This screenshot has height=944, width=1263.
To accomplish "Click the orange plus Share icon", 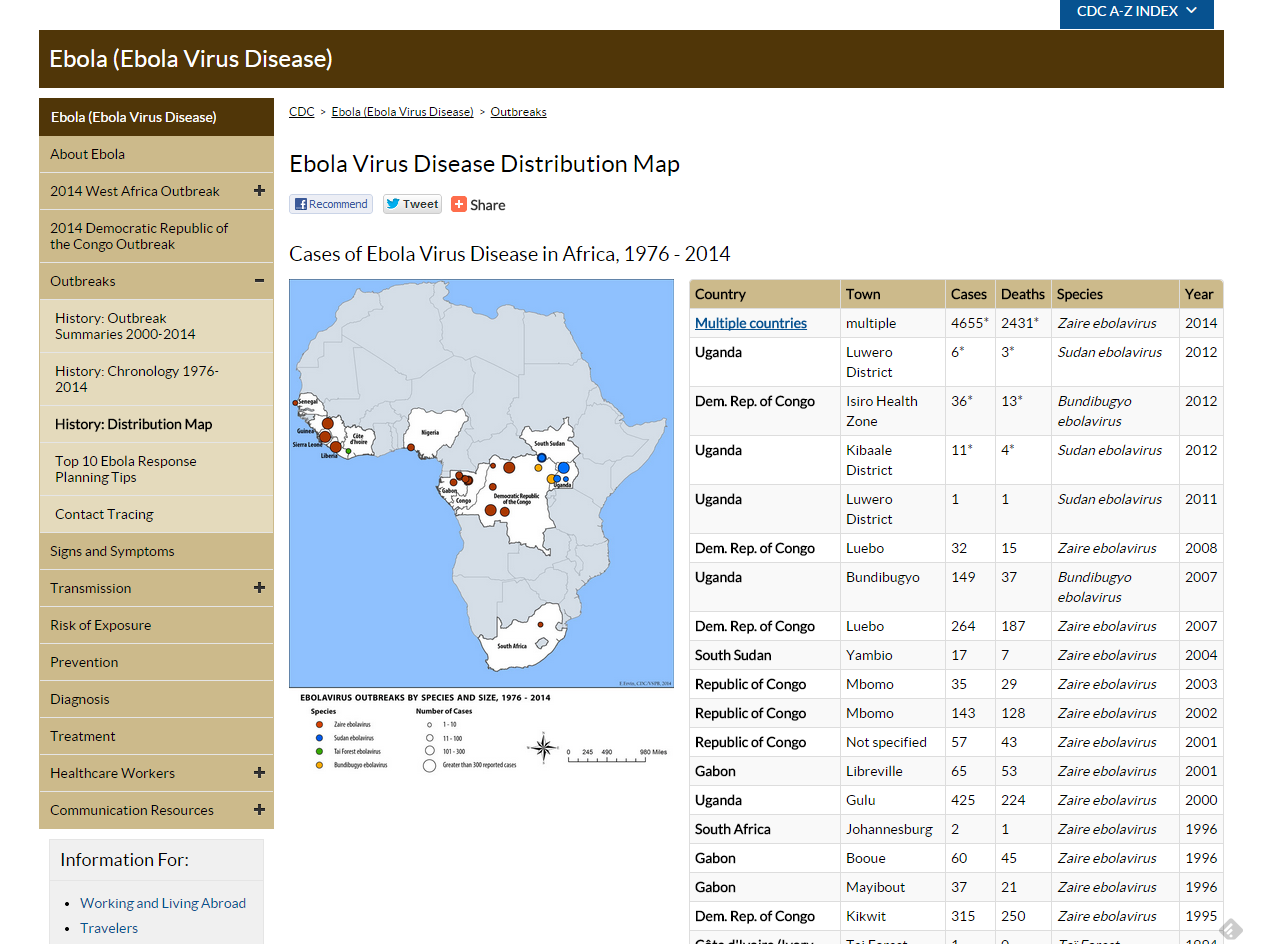I will point(459,204).
